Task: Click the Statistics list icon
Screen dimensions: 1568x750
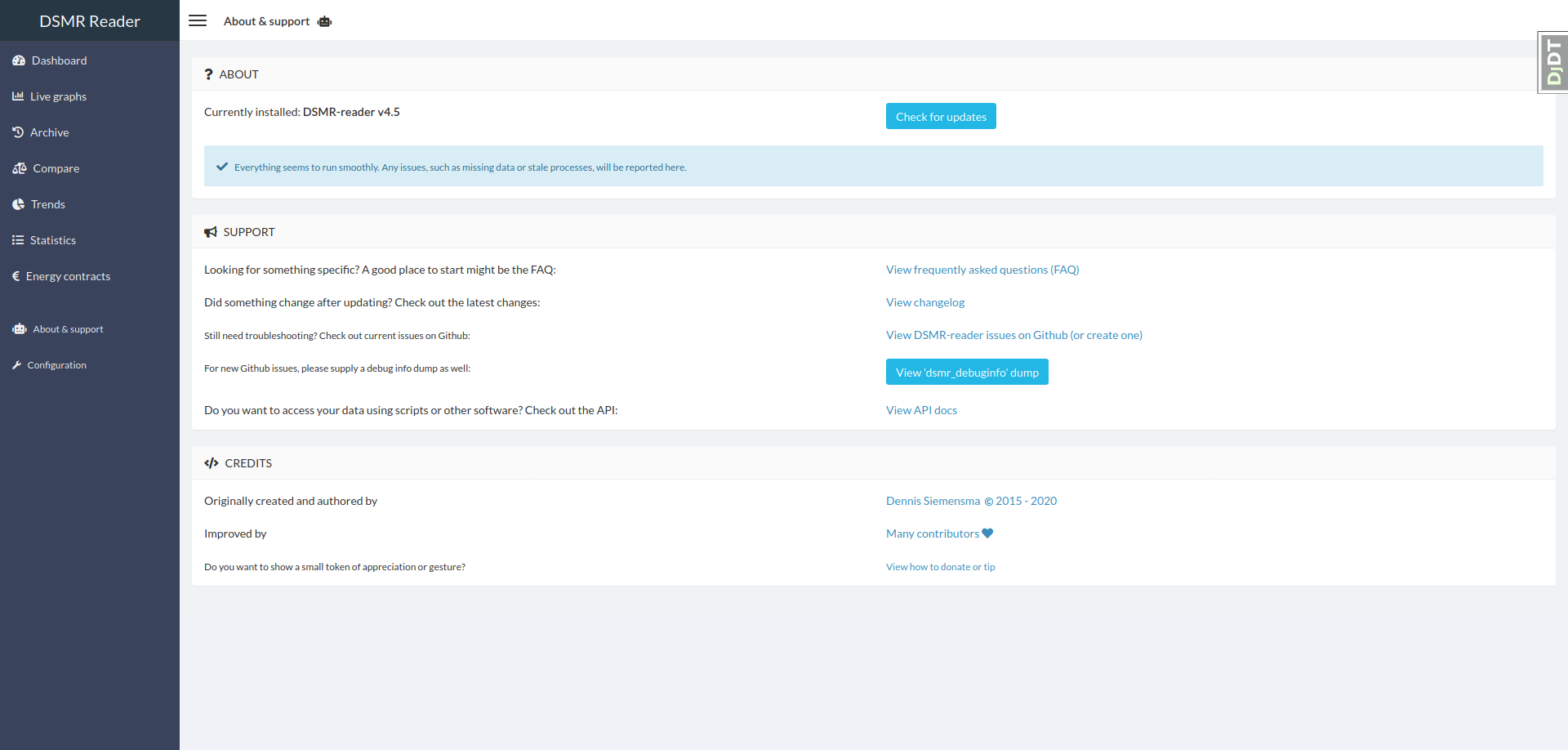Action: (18, 240)
